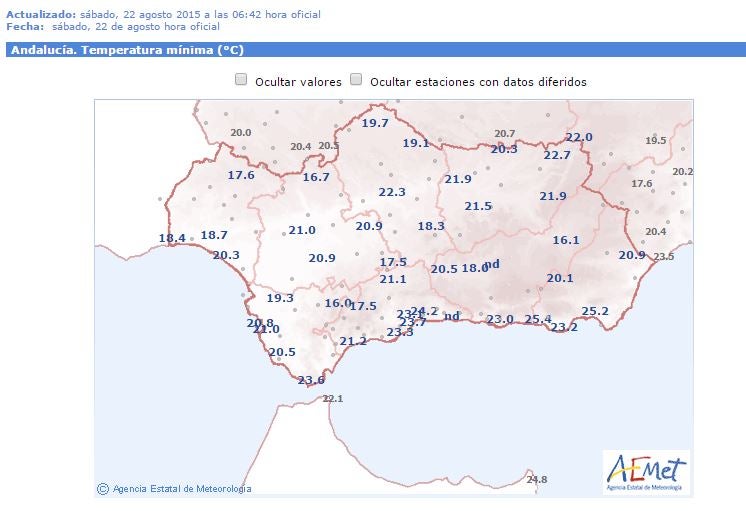This screenshot has width=746, height=511.
Task: Select the station reading 23.6 near the strait
Action: tap(311, 380)
